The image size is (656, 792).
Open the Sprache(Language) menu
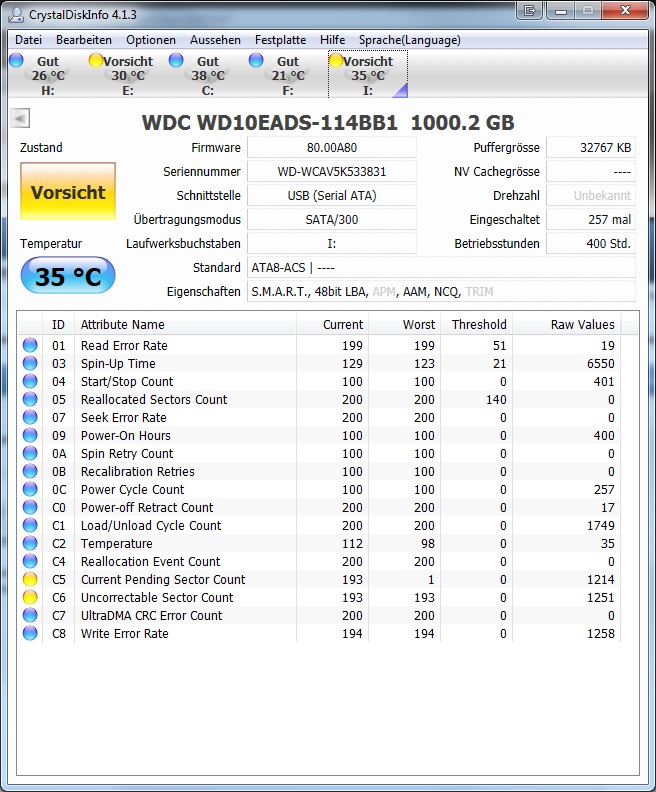[410, 40]
